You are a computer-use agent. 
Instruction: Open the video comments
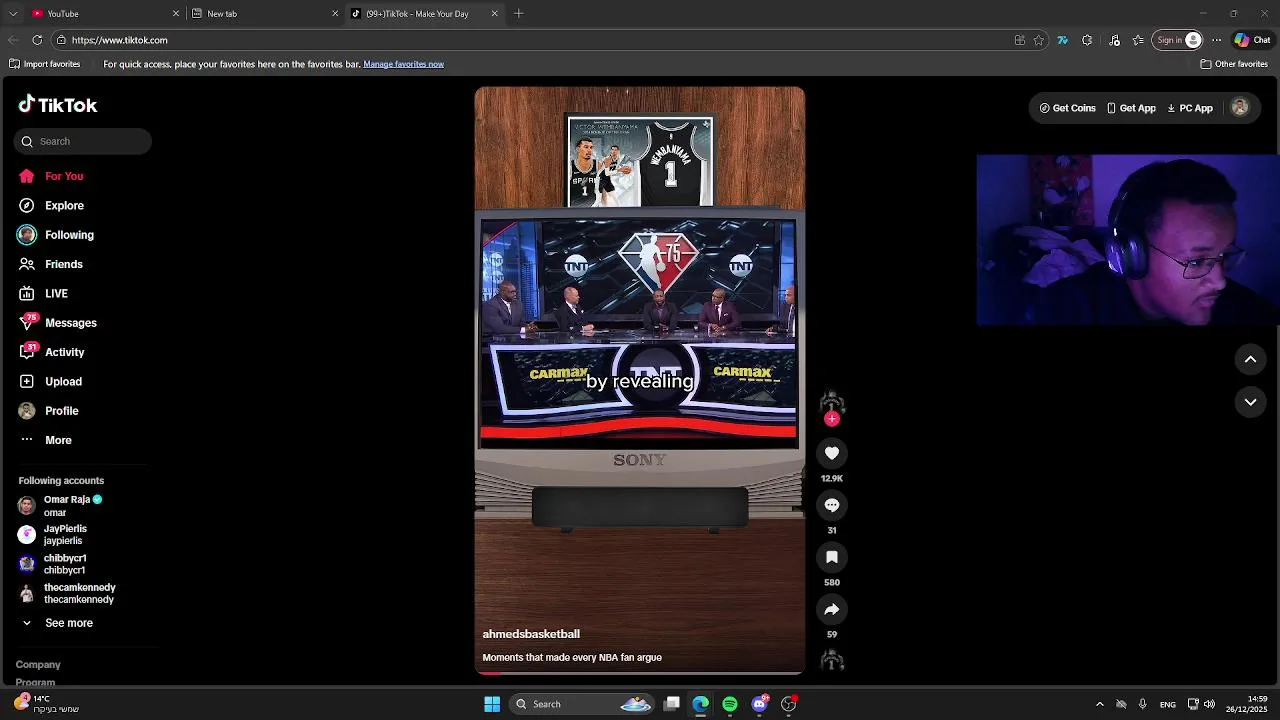click(832, 505)
